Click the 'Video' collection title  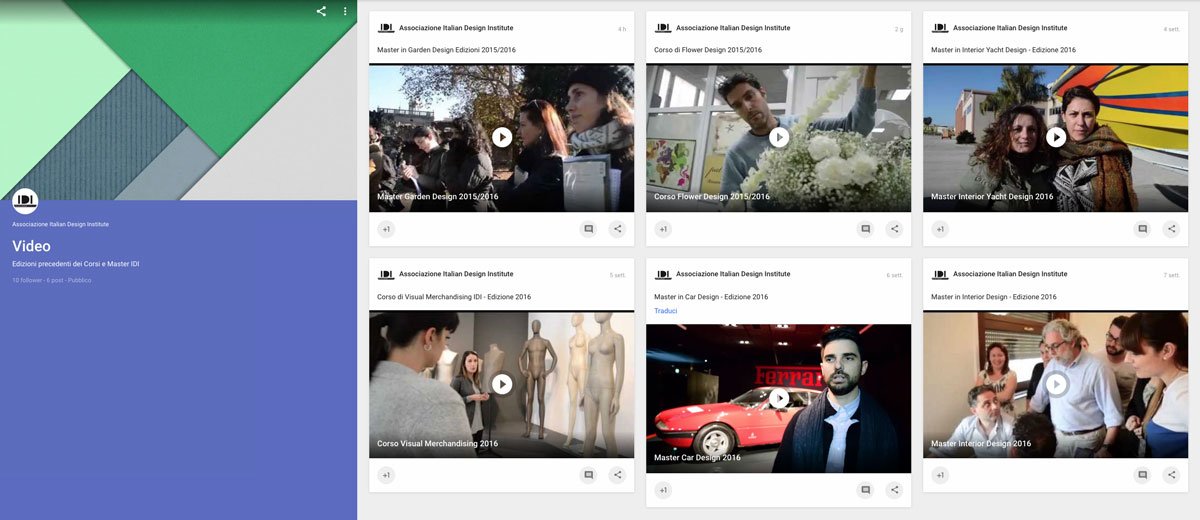(x=31, y=246)
